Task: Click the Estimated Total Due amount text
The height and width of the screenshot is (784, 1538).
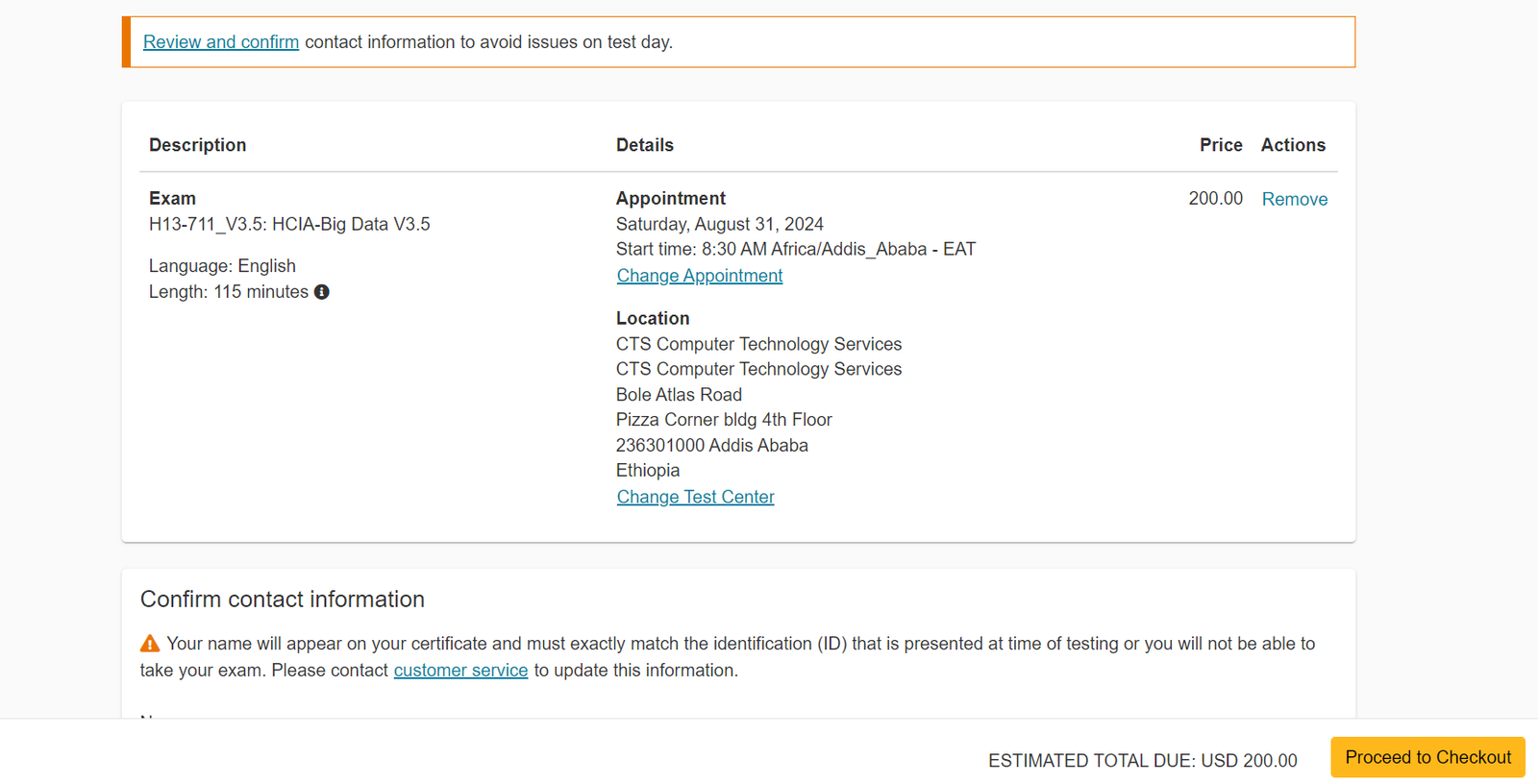Action: point(1142,760)
